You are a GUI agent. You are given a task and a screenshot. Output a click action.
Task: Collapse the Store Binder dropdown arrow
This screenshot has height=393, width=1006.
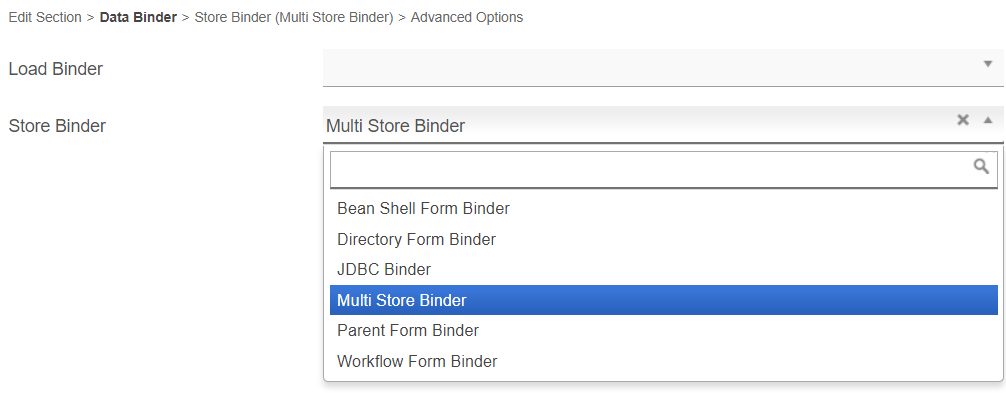pos(988,120)
